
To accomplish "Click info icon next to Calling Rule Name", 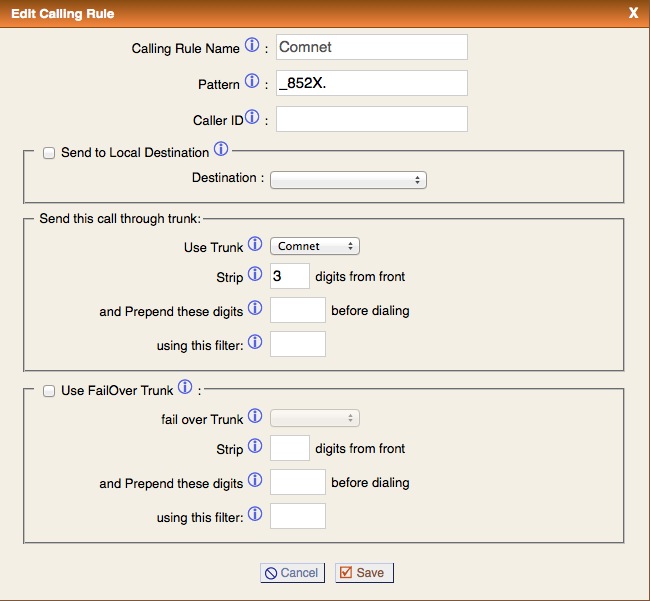I will tap(252, 46).
